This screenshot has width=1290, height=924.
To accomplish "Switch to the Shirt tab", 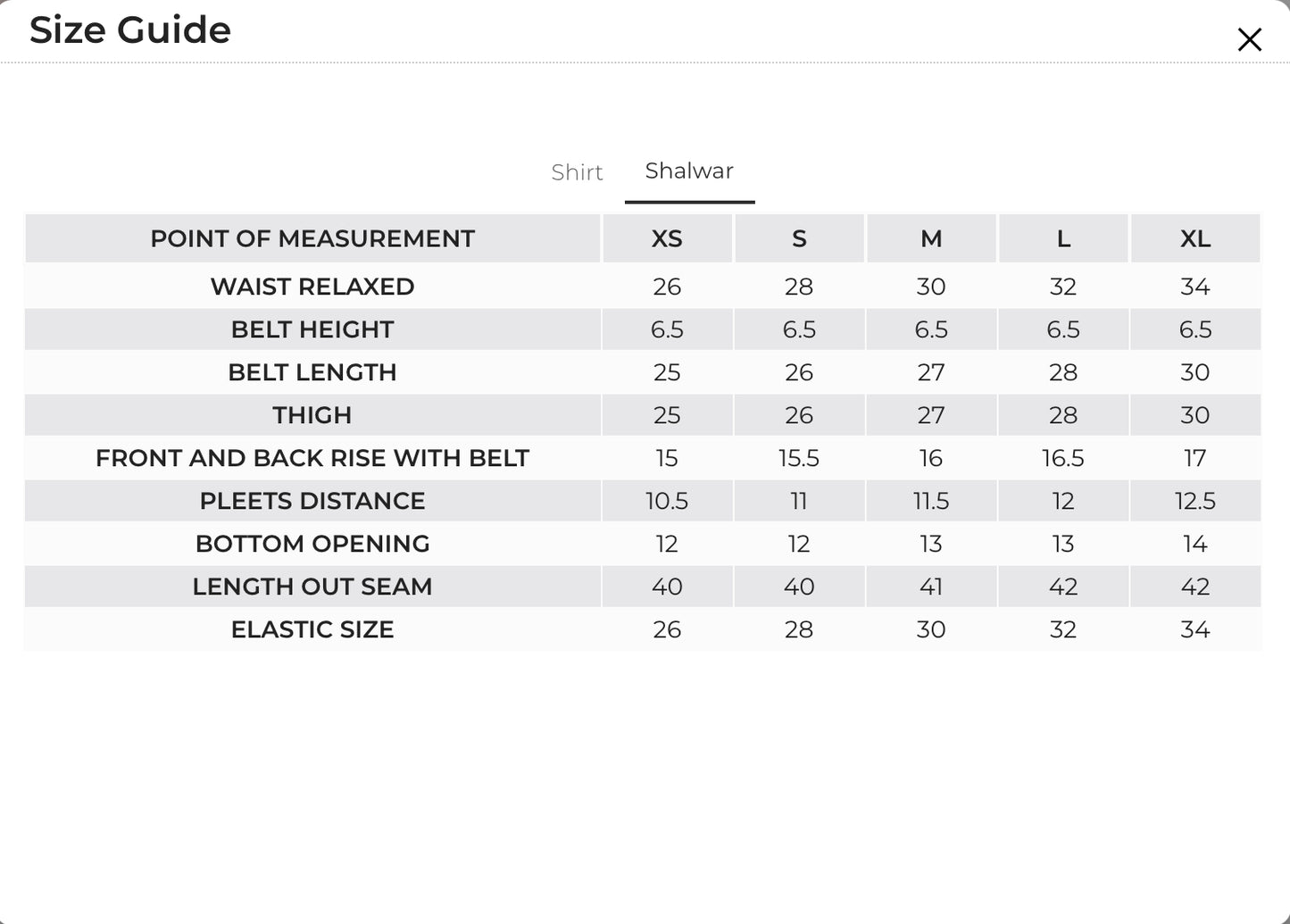I will coord(577,171).
